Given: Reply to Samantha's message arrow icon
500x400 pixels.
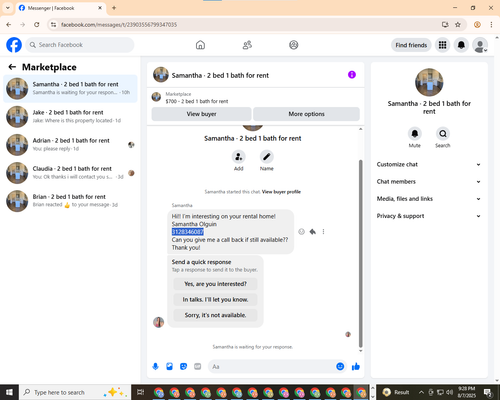Looking at the screenshot, I should [x=313, y=232].
